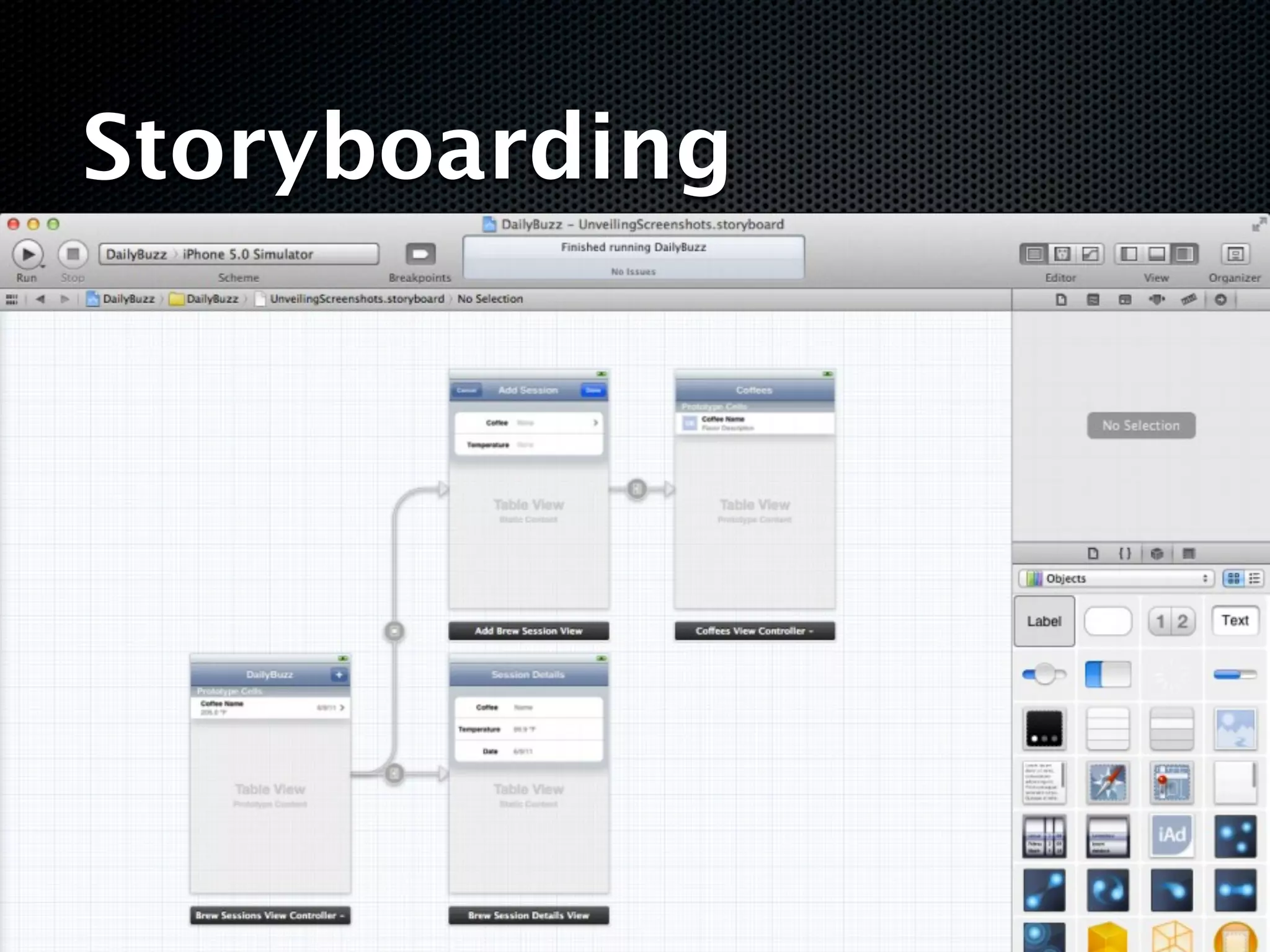Select the Picker View object
This screenshot has width=1270, height=952.
(1108, 836)
